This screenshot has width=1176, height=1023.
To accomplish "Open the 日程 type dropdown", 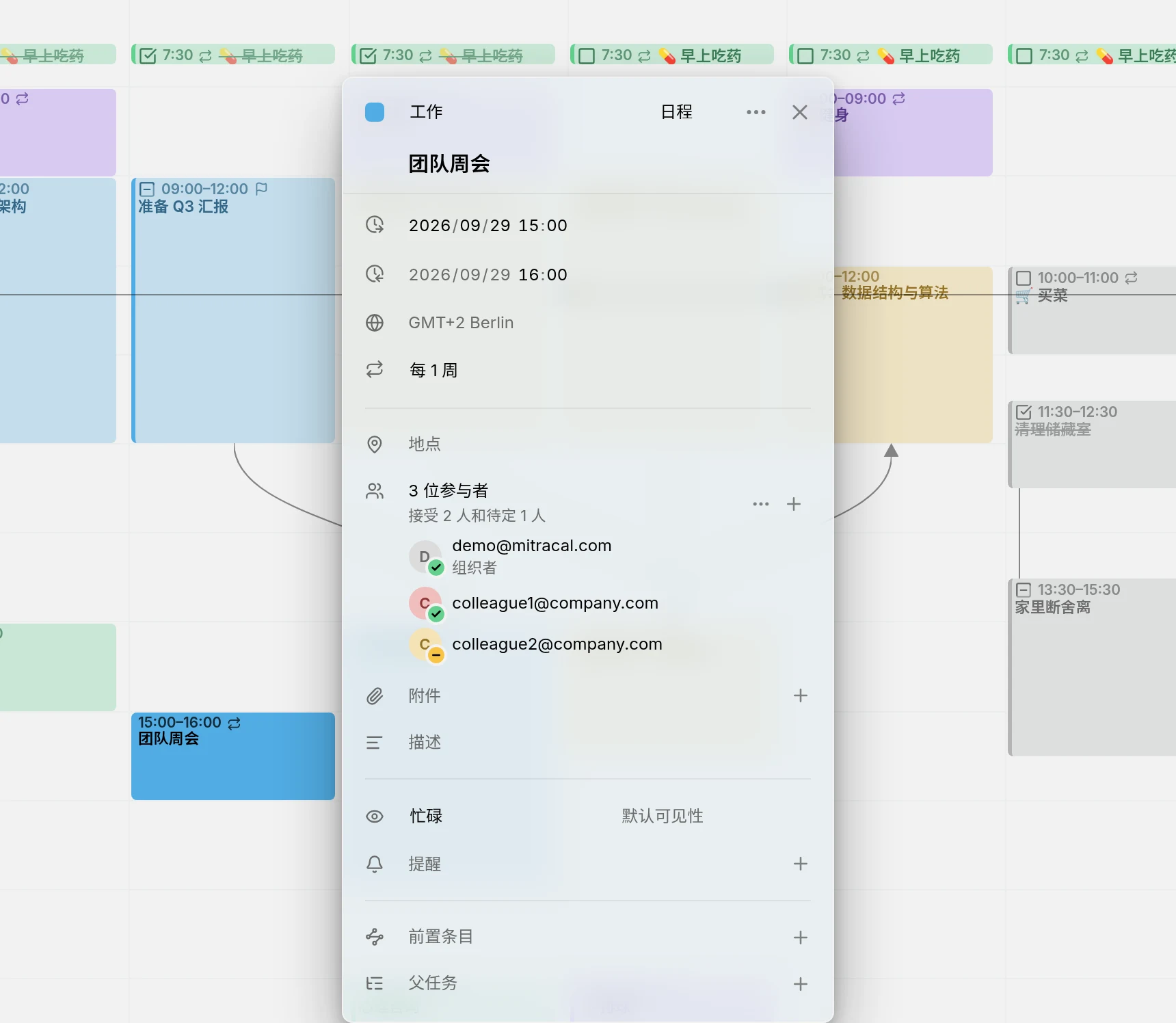I will pyautogui.click(x=677, y=112).
